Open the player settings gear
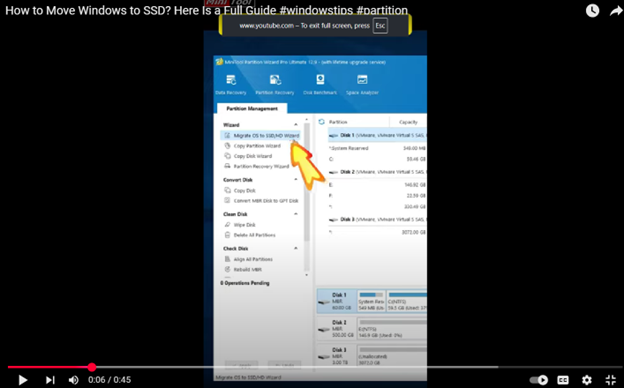 coord(587,380)
